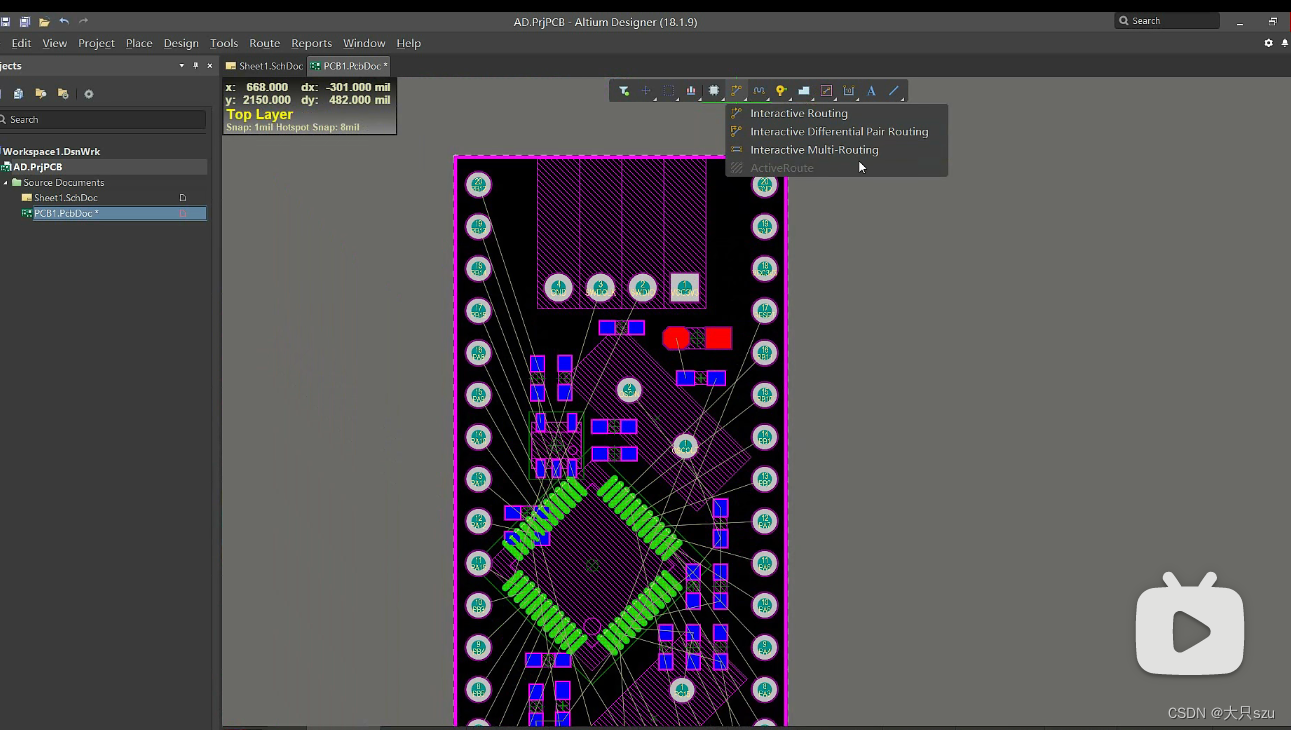Select the place via icon

(x=781, y=91)
